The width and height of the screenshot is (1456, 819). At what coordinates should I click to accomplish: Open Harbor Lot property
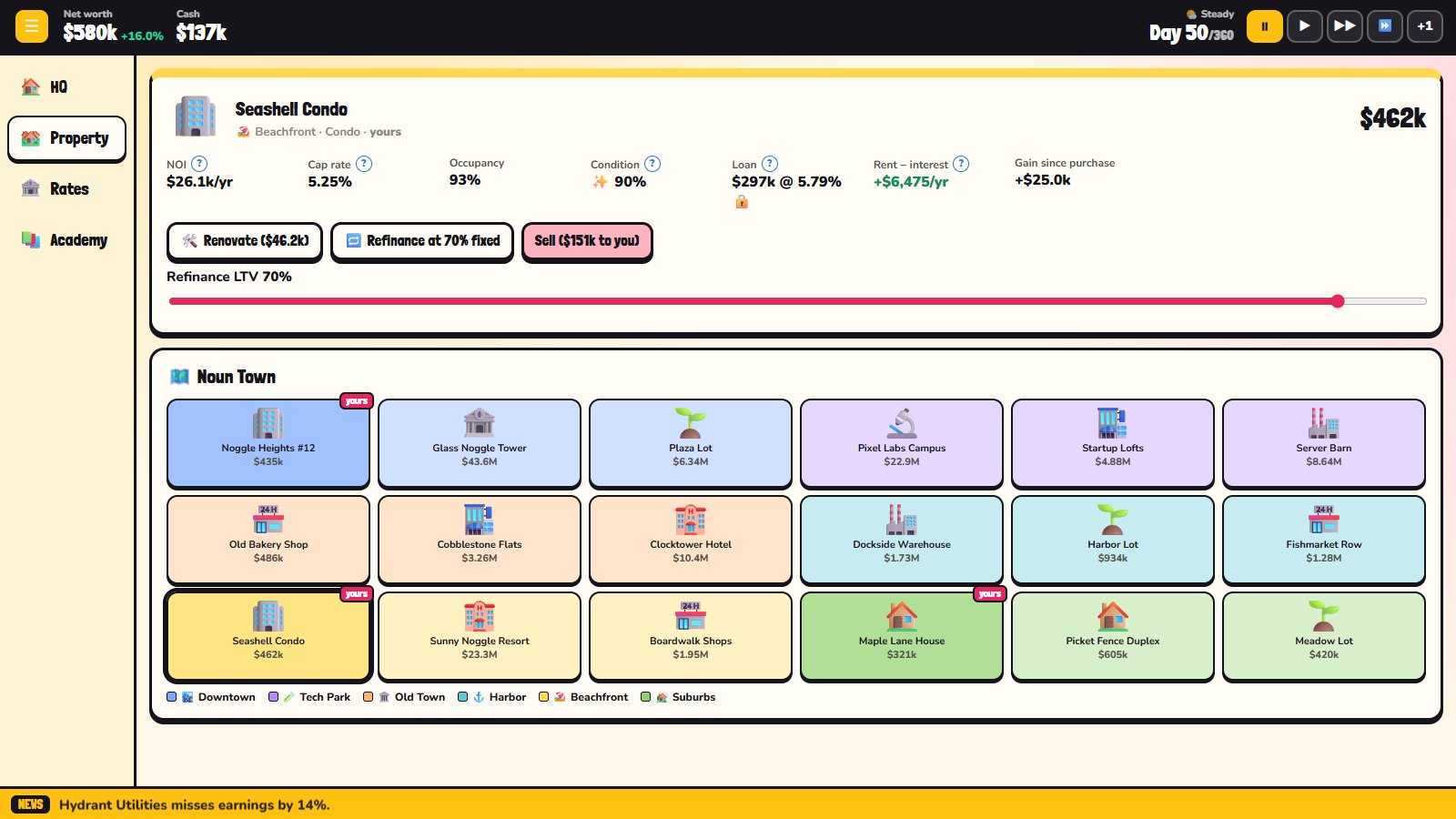point(1113,540)
